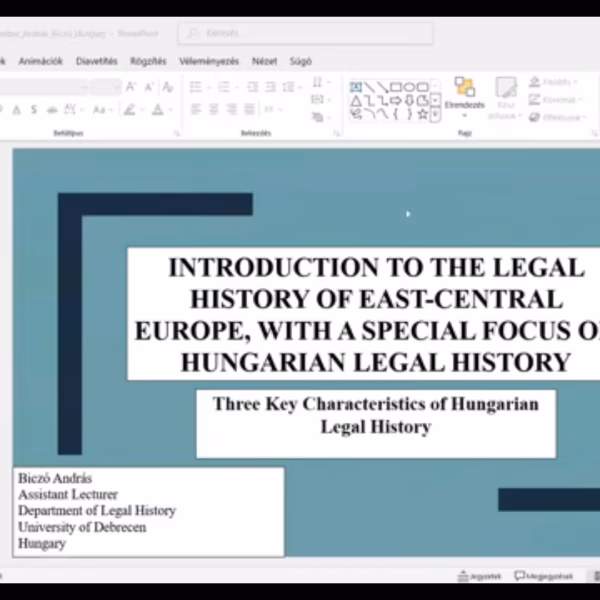
Task: Open character spacing AV dropdown
Action: pos(73,110)
